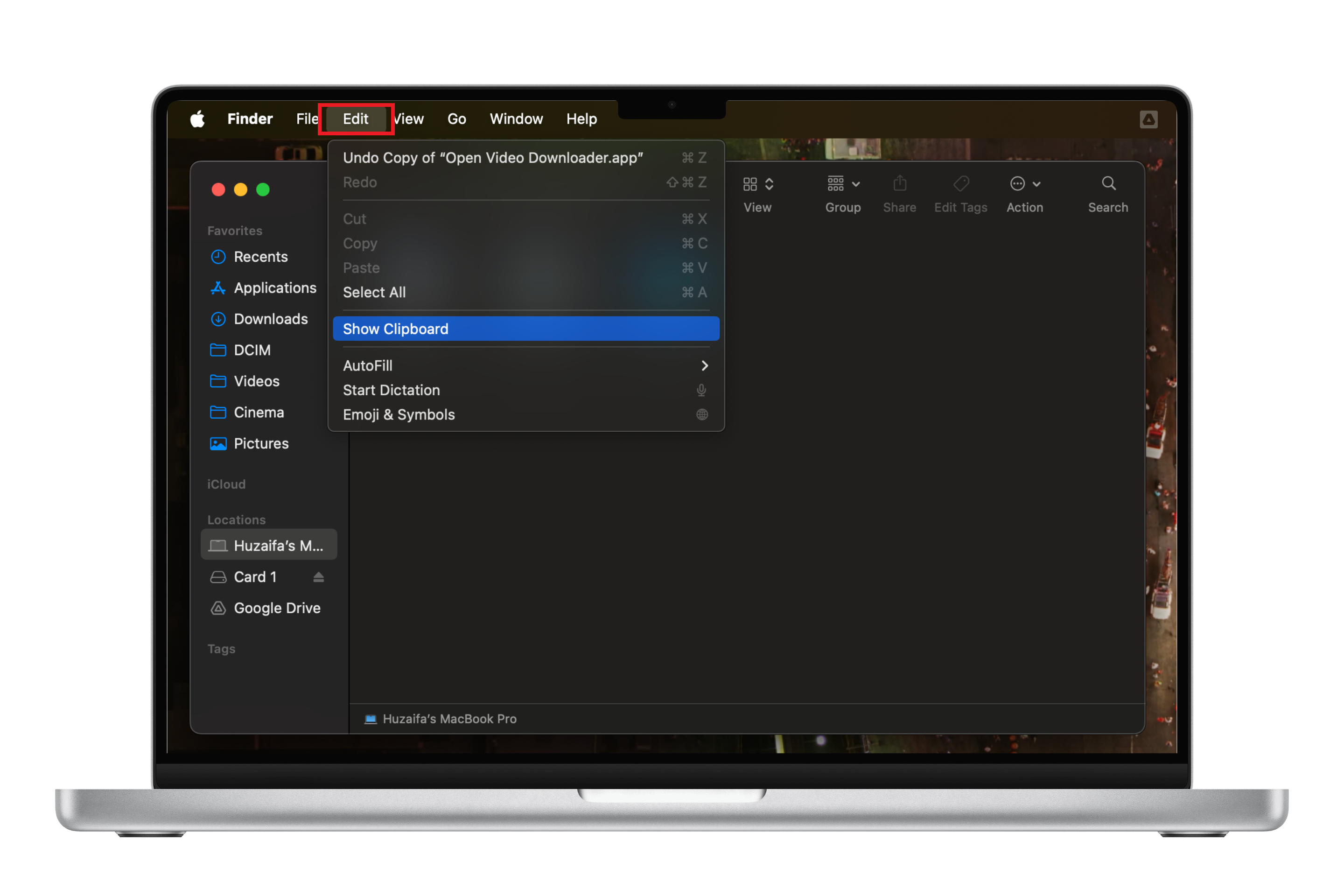Click the Group grid icon in toolbar
This screenshot has height=896, width=1344.
(x=835, y=183)
